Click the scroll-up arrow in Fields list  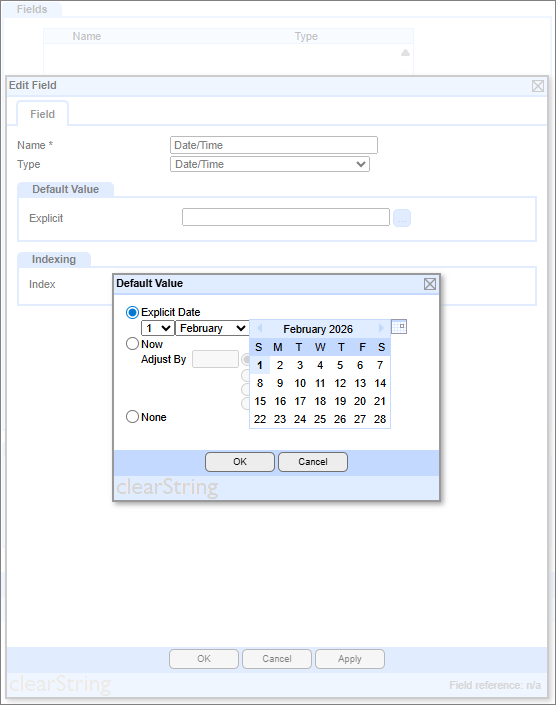pos(405,53)
